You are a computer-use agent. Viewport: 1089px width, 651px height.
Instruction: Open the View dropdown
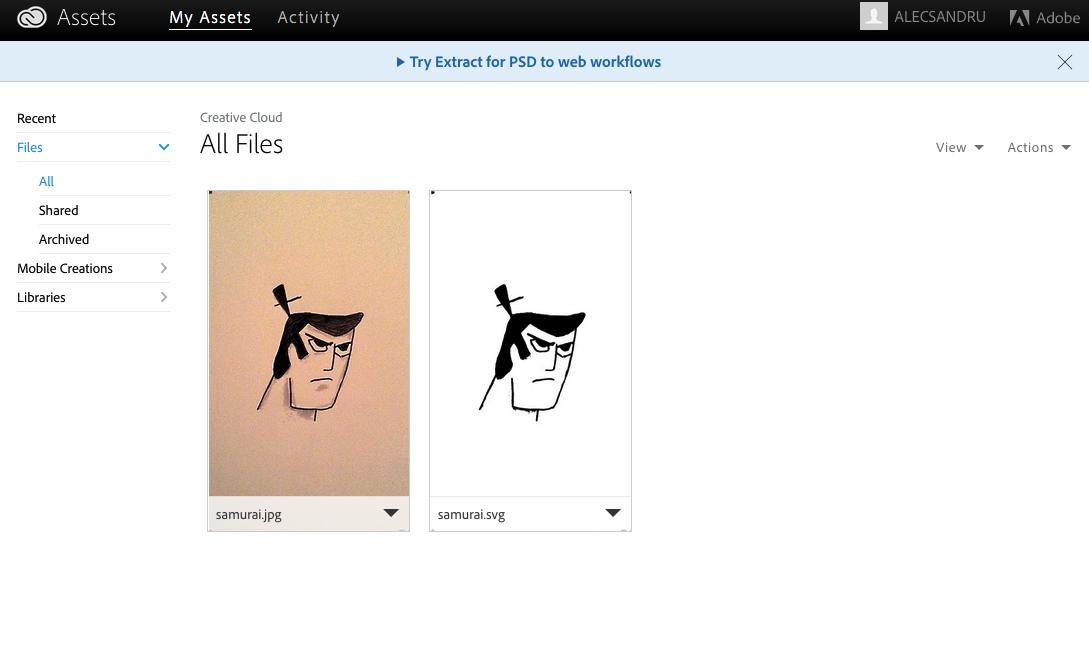[959, 147]
